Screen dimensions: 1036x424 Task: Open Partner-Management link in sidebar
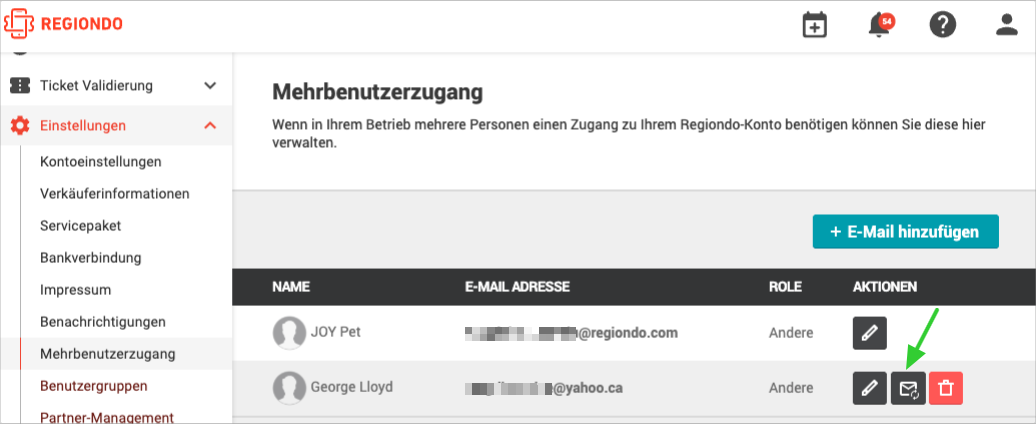point(106,417)
